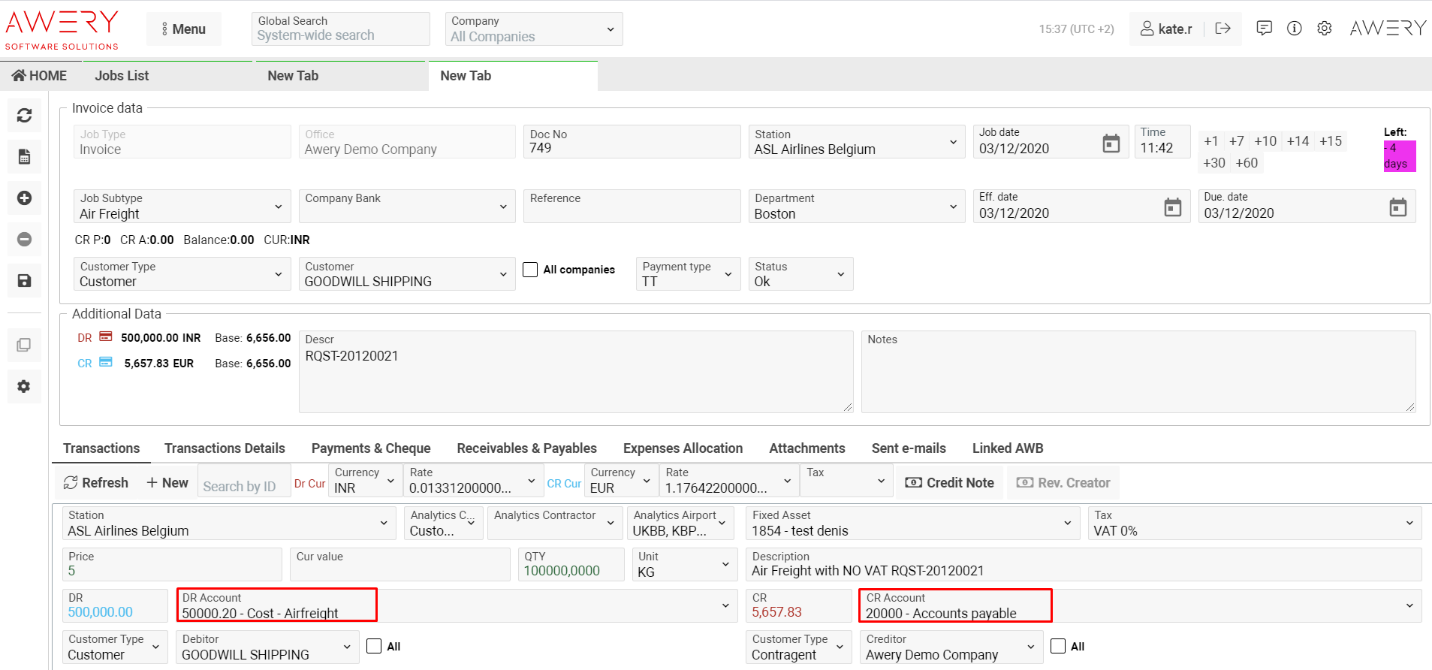This screenshot has height=670, width=1432.
Task: Open the Job date calendar picker
Action: [1111, 144]
